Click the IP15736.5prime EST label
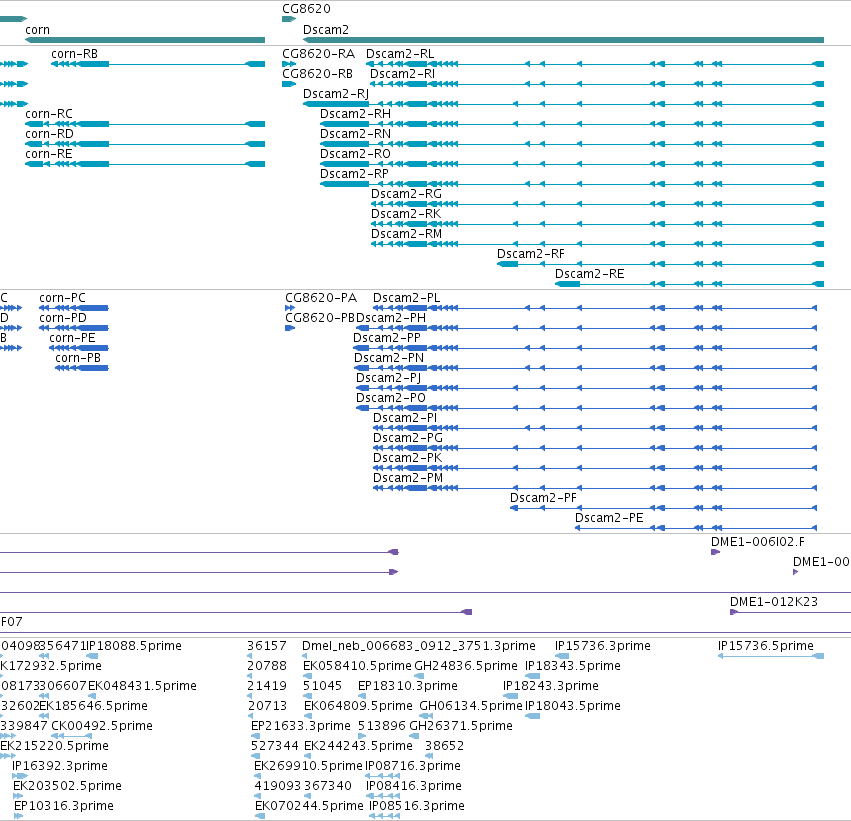The image size is (851, 821). (x=766, y=646)
